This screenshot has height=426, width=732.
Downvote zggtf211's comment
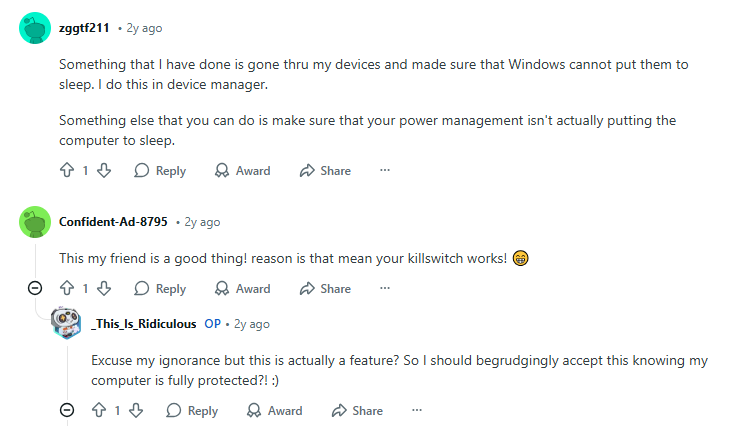(x=104, y=171)
